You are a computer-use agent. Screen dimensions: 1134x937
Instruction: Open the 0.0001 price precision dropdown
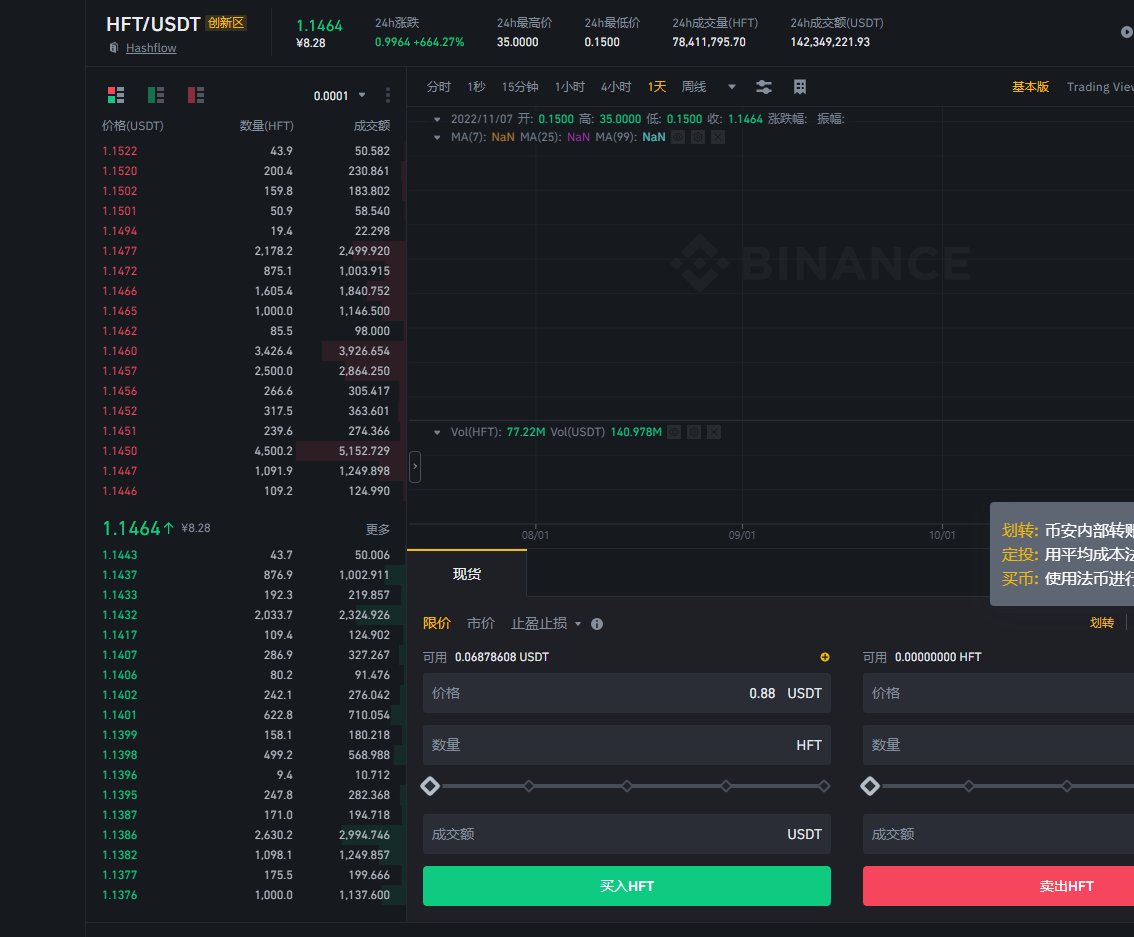tap(339, 95)
